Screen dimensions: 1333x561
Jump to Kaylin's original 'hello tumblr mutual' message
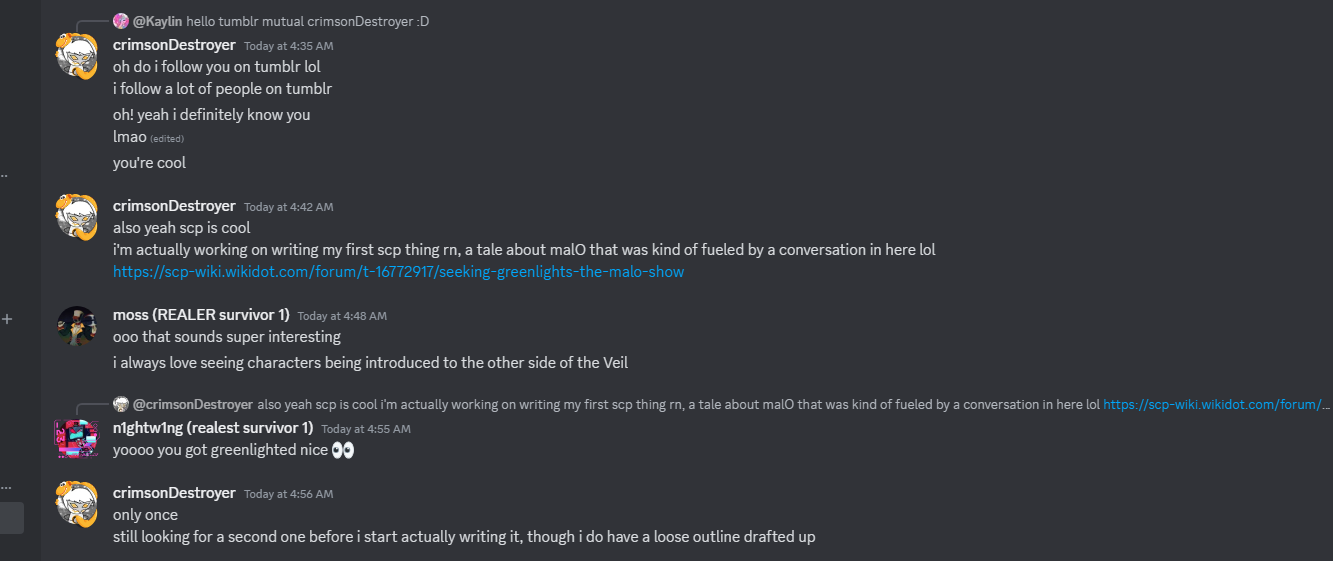pos(307,21)
